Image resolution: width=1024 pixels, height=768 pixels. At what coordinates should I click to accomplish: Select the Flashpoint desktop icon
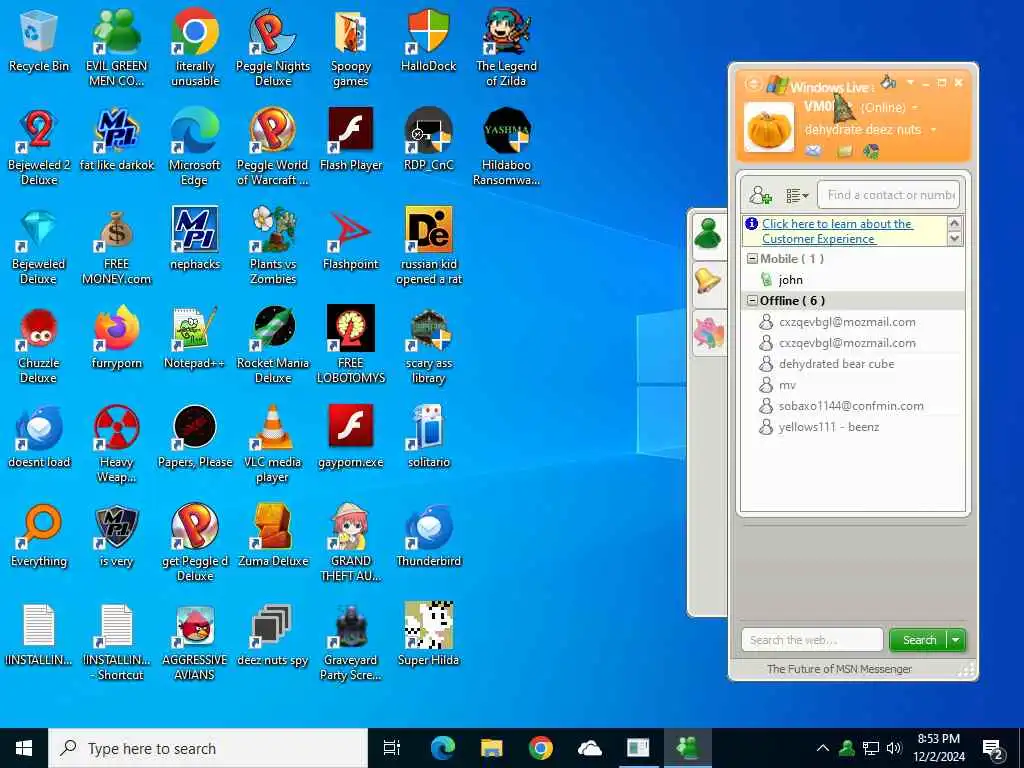(x=351, y=239)
